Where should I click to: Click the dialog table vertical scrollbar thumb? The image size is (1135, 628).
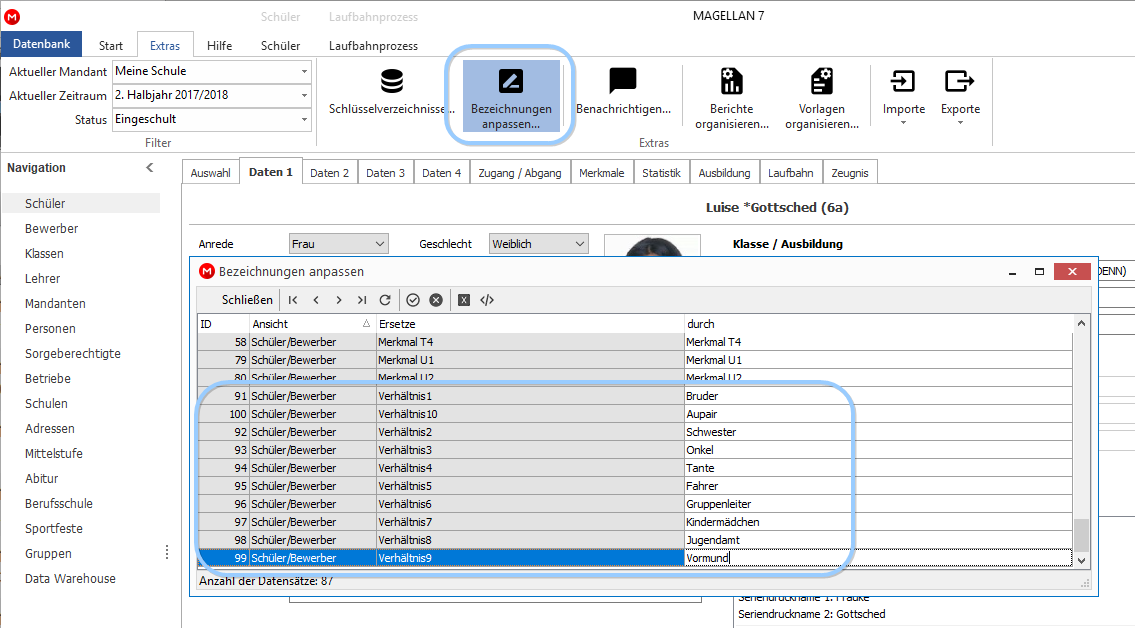click(x=1081, y=535)
